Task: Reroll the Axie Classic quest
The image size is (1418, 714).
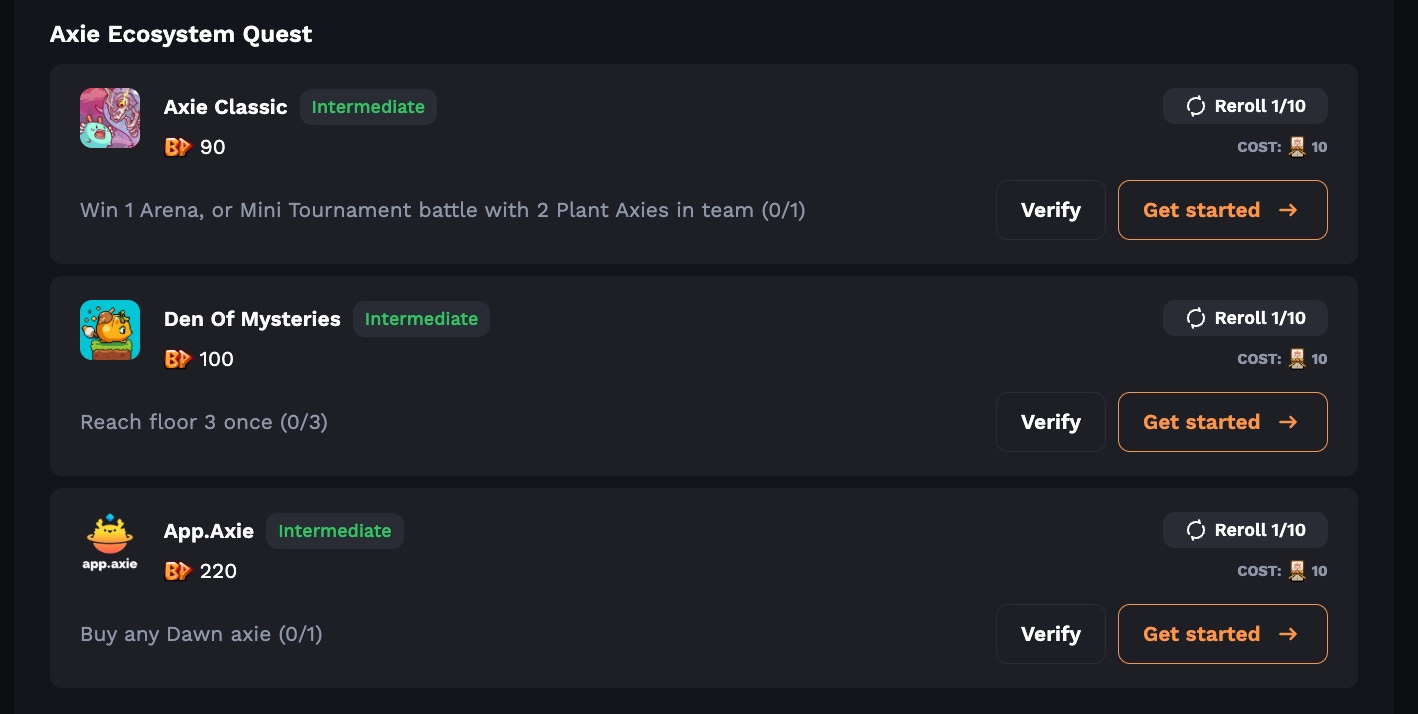Action: (x=1245, y=106)
